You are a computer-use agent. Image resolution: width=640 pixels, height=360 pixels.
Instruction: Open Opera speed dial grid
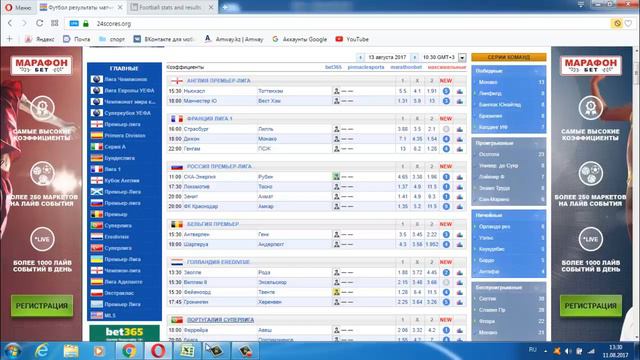pyautogui.click(x=55, y=23)
